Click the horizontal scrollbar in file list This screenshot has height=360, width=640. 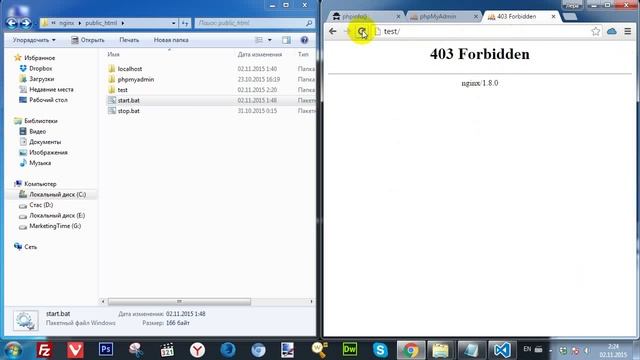coord(179,302)
